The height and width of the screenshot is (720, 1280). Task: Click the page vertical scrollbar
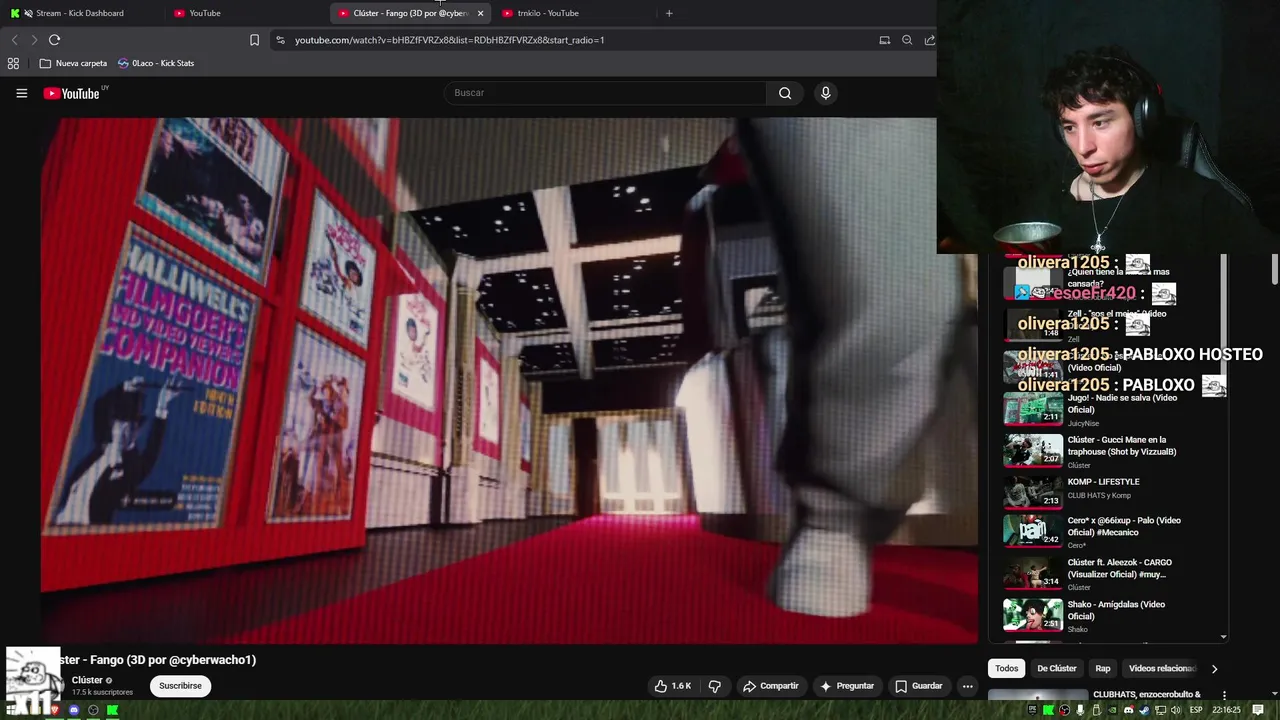click(x=1275, y=268)
